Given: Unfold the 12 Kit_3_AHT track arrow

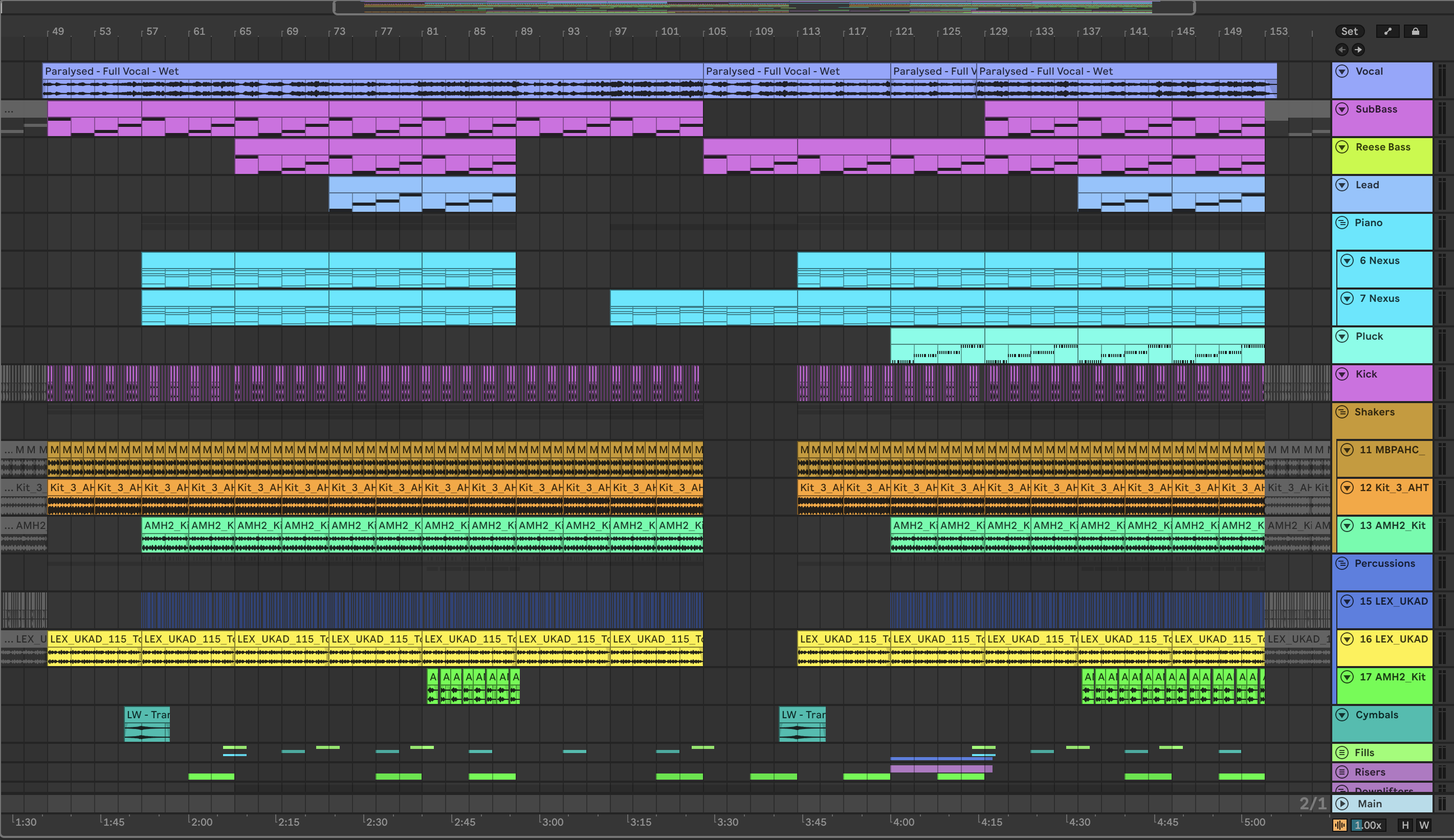Looking at the screenshot, I should [x=1347, y=488].
